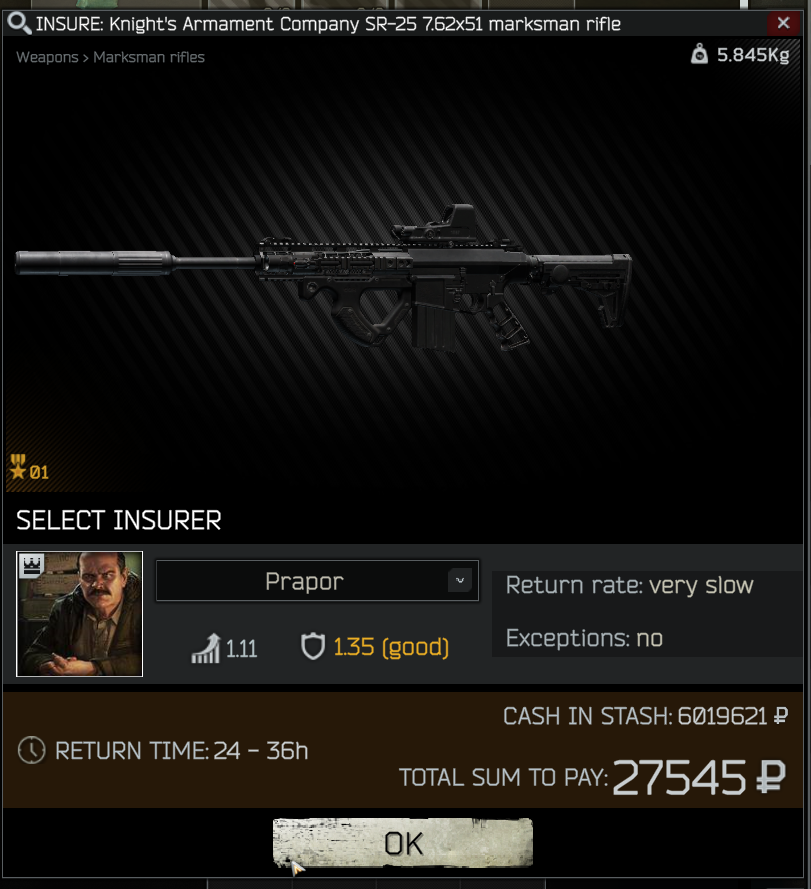Open the Weapons breadcrumb category
The image size is (811, 889).
47,57
